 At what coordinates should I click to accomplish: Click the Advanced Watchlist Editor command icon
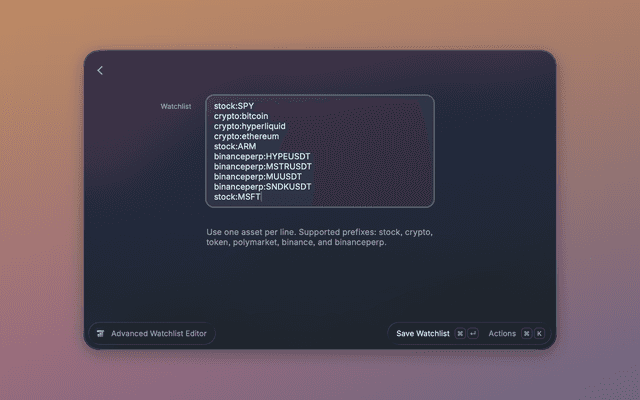pyautogui.click(x=100, y=333)
